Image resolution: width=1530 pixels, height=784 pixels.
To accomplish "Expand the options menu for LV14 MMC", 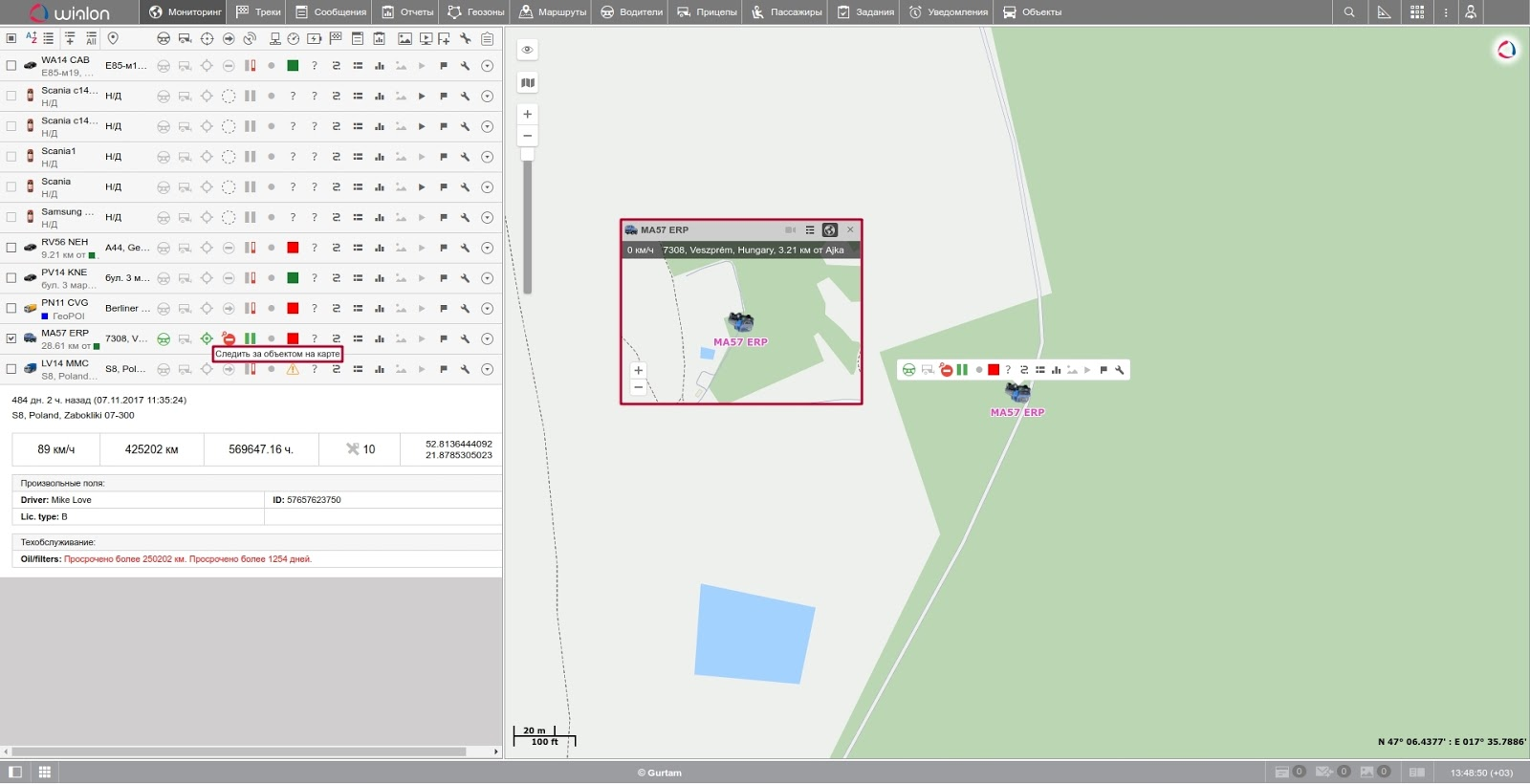I will coord(487,369).
